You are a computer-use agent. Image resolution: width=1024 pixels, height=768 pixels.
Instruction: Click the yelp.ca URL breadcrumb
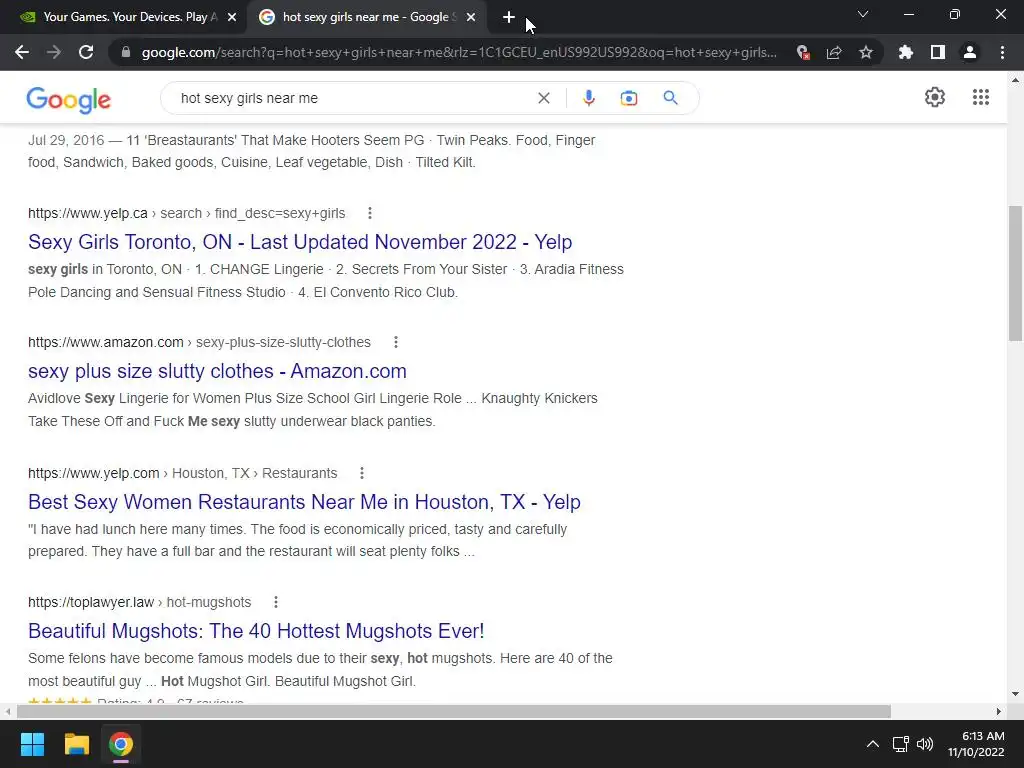coord(187,213)
